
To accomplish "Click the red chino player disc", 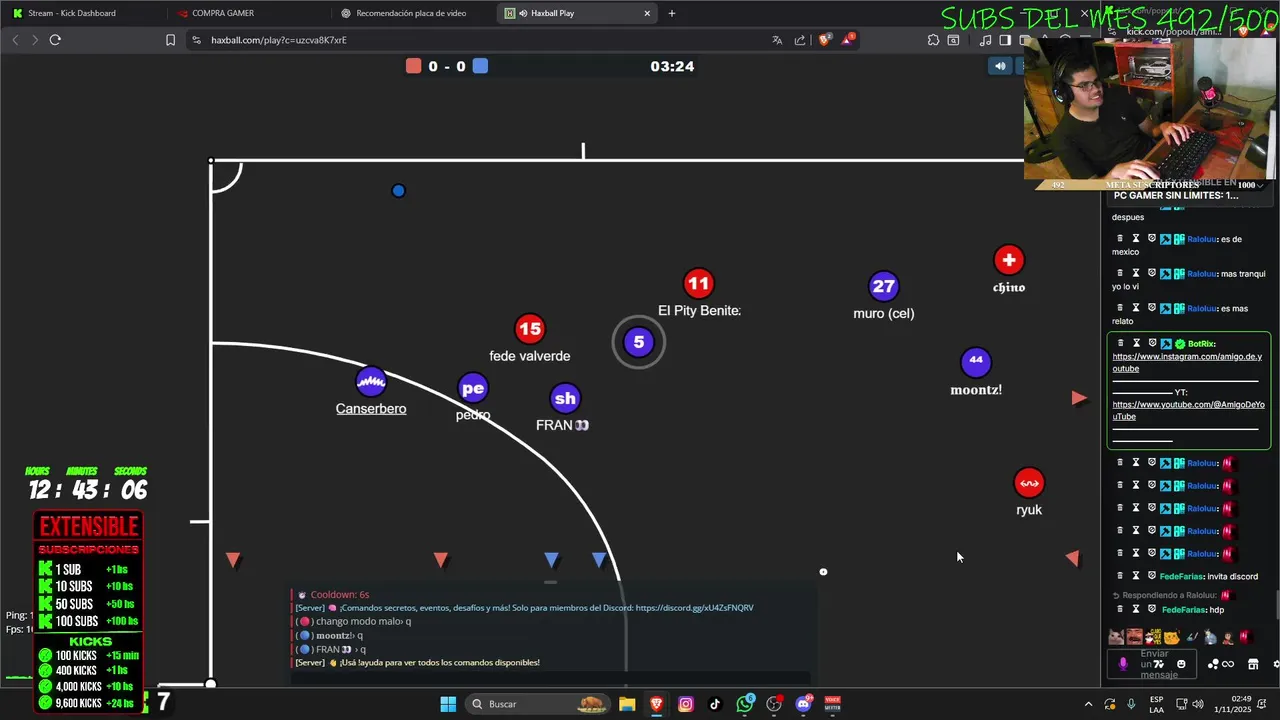I will point(1009,260).
